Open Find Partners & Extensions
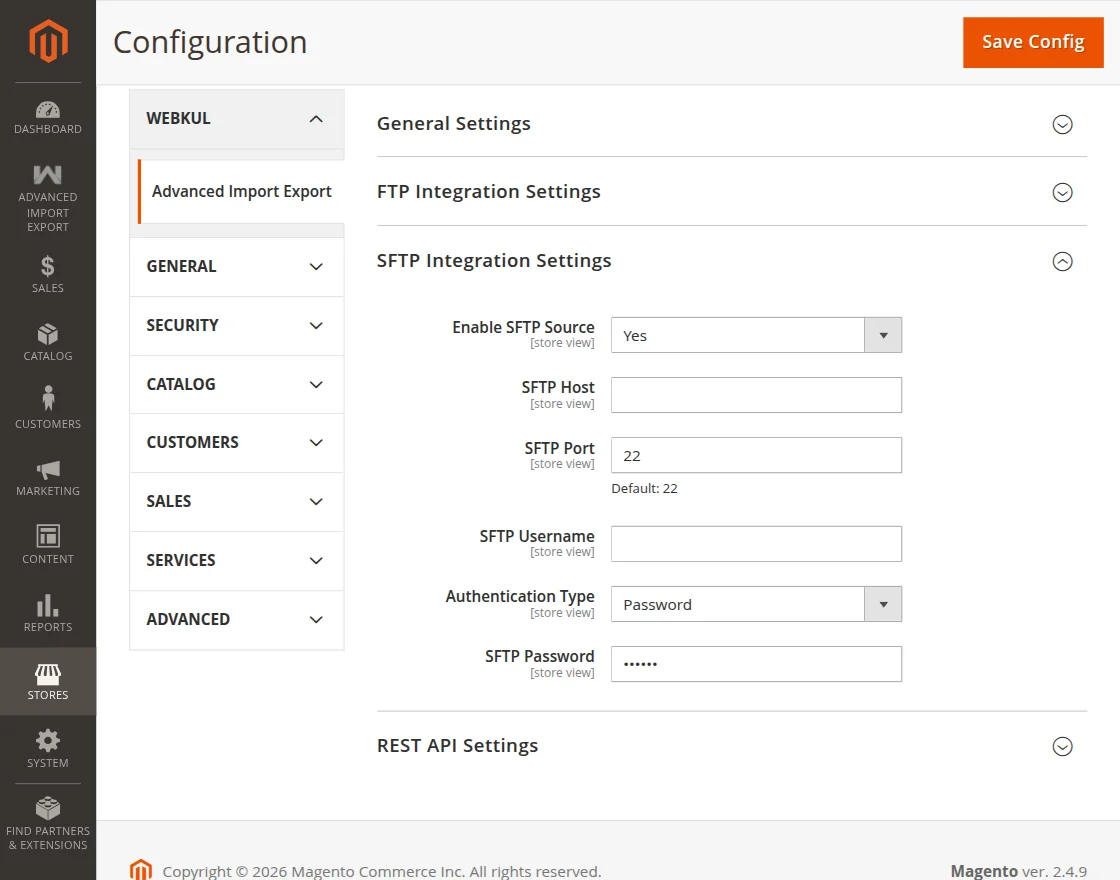Screen dimensions: 1120x880 pos(48,824)
